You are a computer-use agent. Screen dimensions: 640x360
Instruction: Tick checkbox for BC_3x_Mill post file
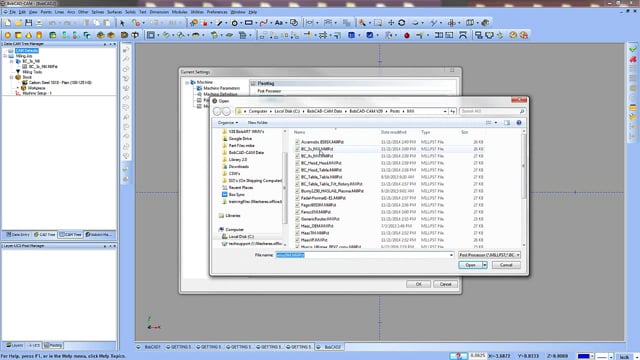tap(297, 149)
